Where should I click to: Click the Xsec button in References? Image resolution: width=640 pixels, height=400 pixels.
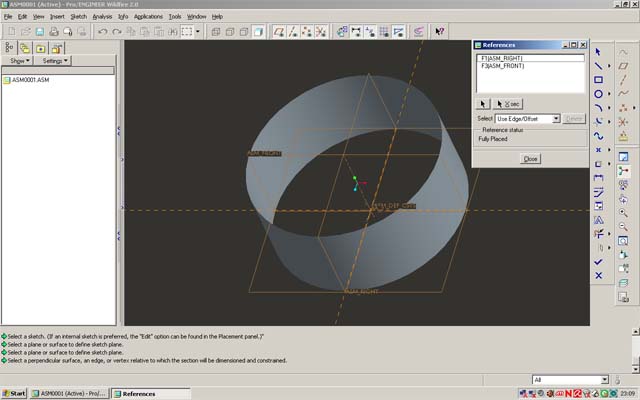510,103
